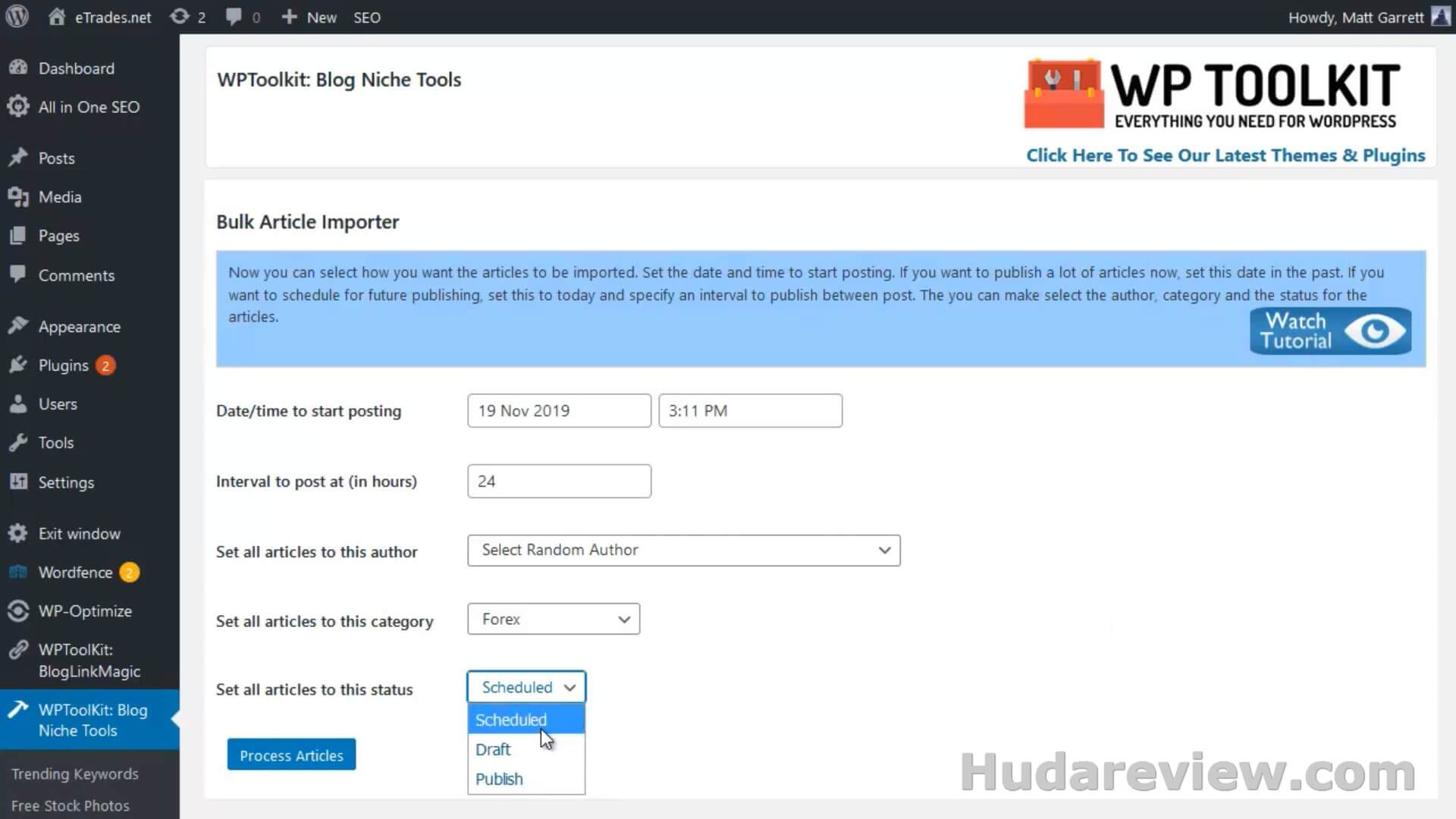Open the Tools menu label

56,443
